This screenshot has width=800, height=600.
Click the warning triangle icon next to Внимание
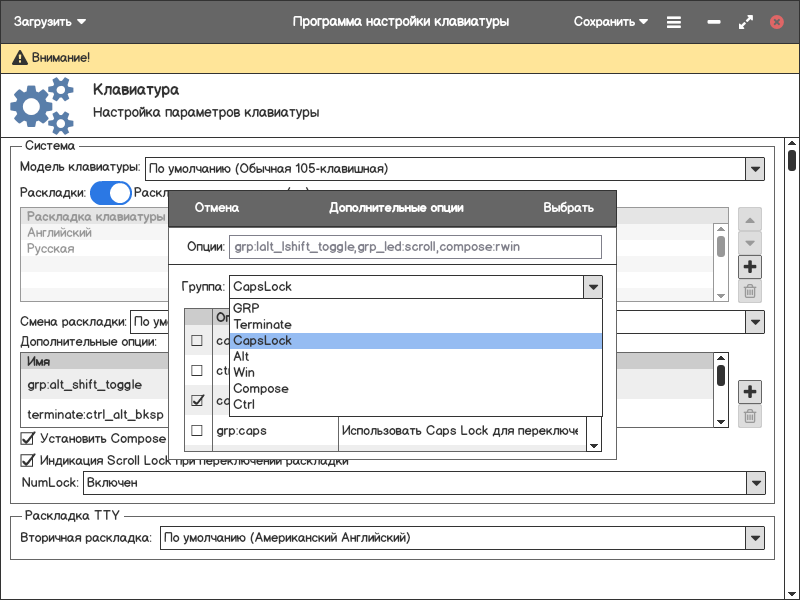[18, 59]
